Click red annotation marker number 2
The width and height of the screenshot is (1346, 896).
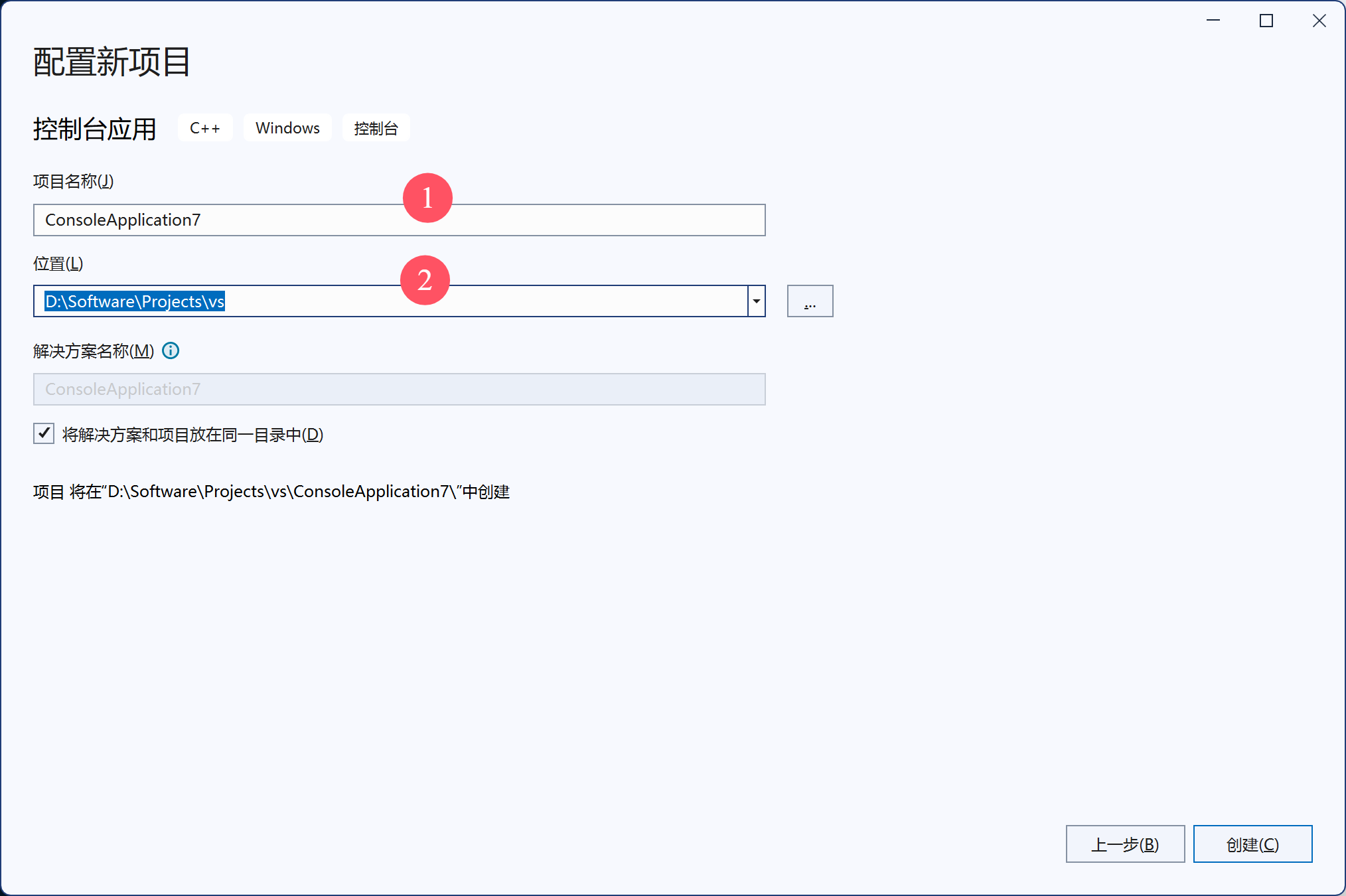(x=425, y=280)
